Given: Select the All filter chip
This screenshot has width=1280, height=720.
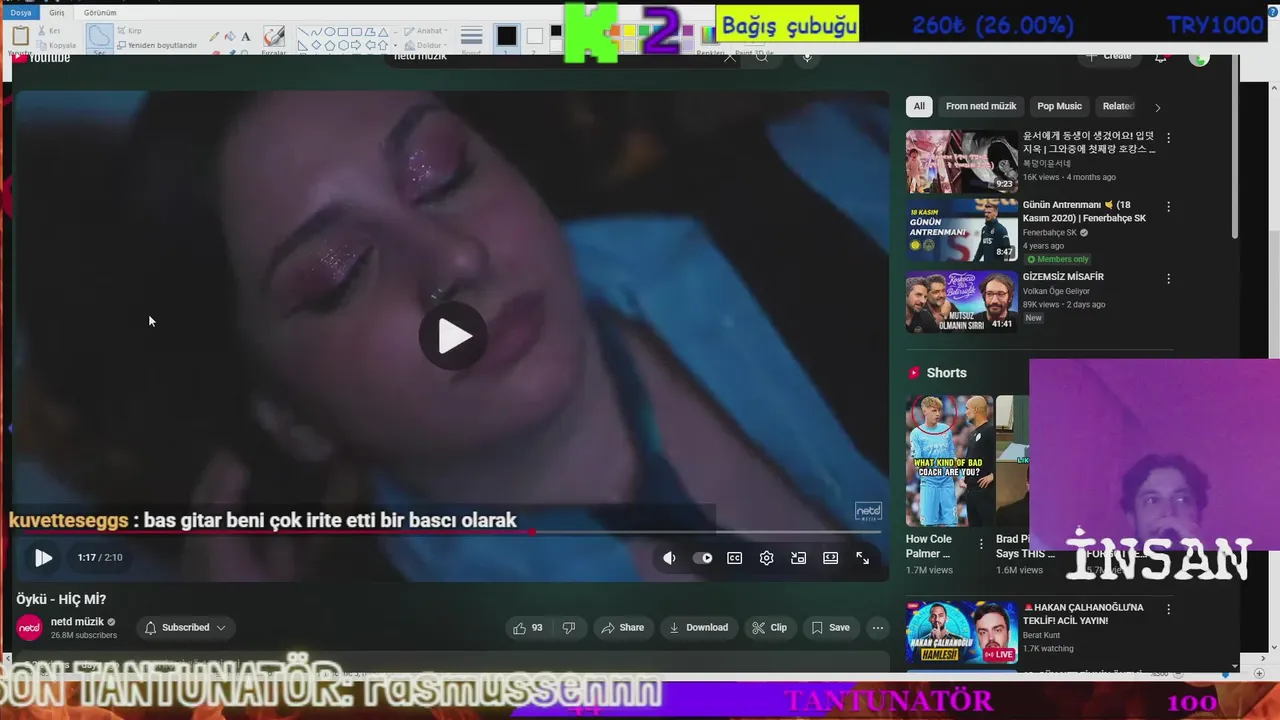Looking at the screenshot, I should pyautogui.click(x=919, y=107).
